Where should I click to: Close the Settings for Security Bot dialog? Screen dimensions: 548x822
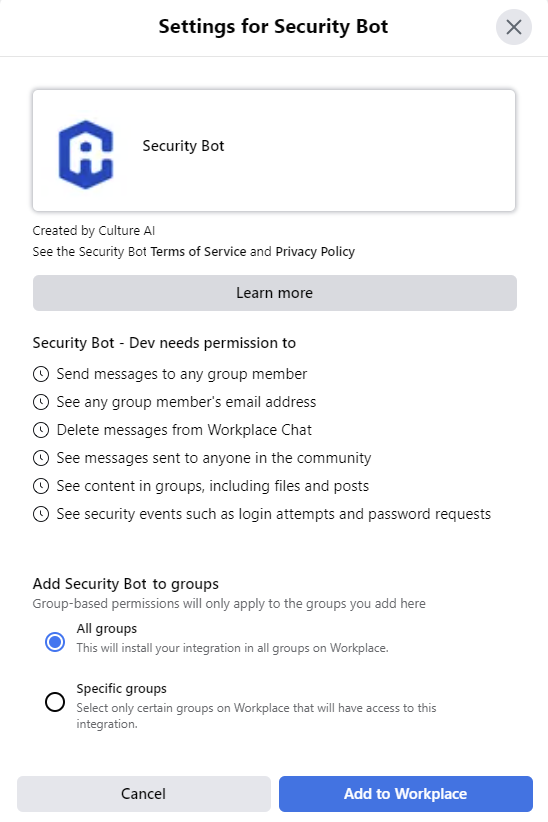pos(514,27)
